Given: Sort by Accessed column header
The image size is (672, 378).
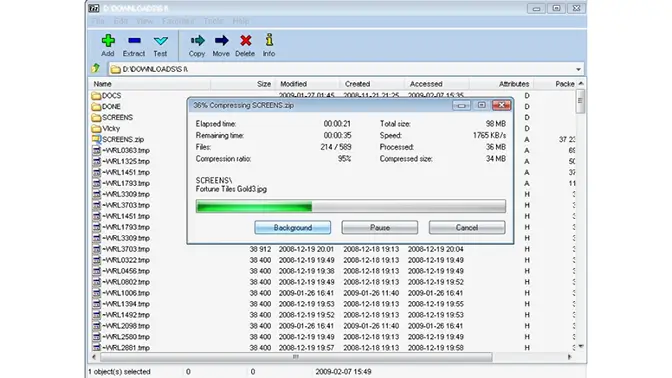Looking at the screenshot, I should (436, 84).
